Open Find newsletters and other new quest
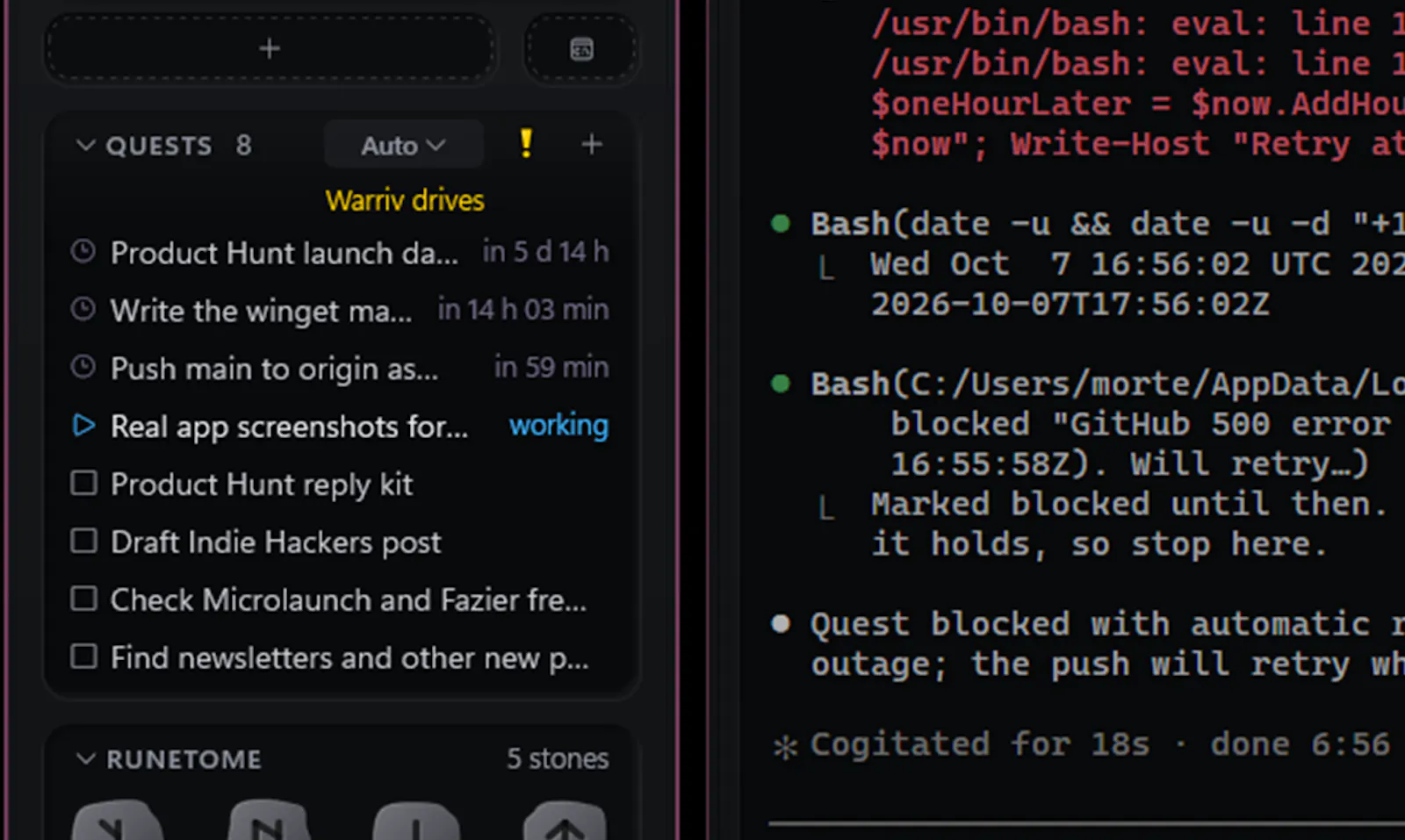 (349, 658)
